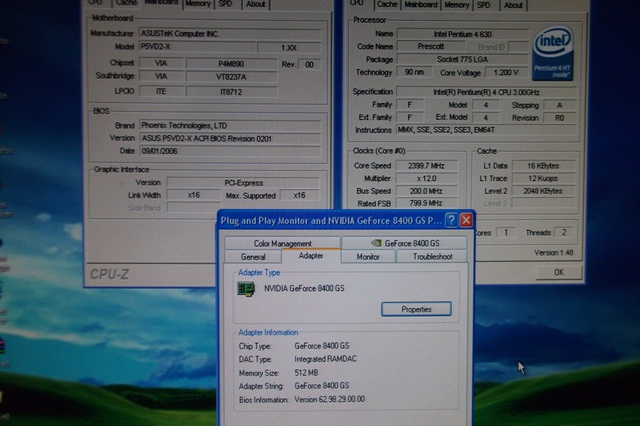The image size is (640, 426).
Task: Click the adapter Properties button
Action: [x=416, y=309]
